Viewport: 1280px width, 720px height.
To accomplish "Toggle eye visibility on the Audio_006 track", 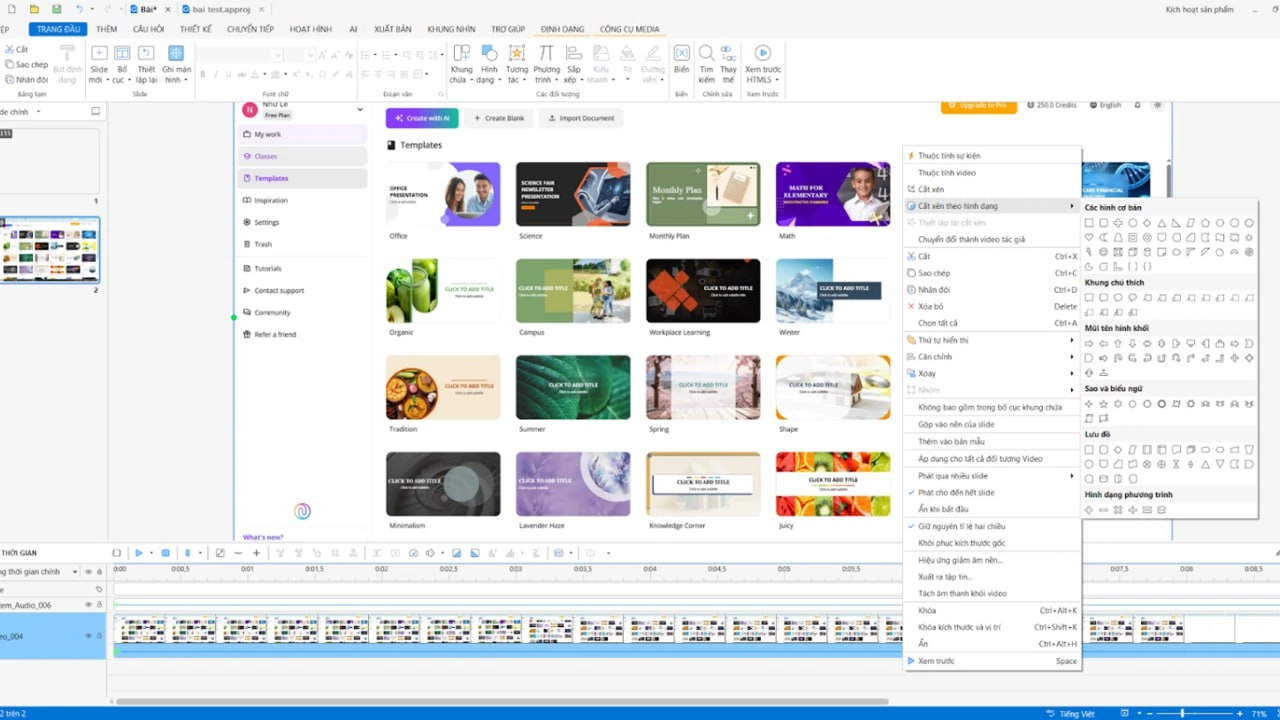I will pos(88,605).
